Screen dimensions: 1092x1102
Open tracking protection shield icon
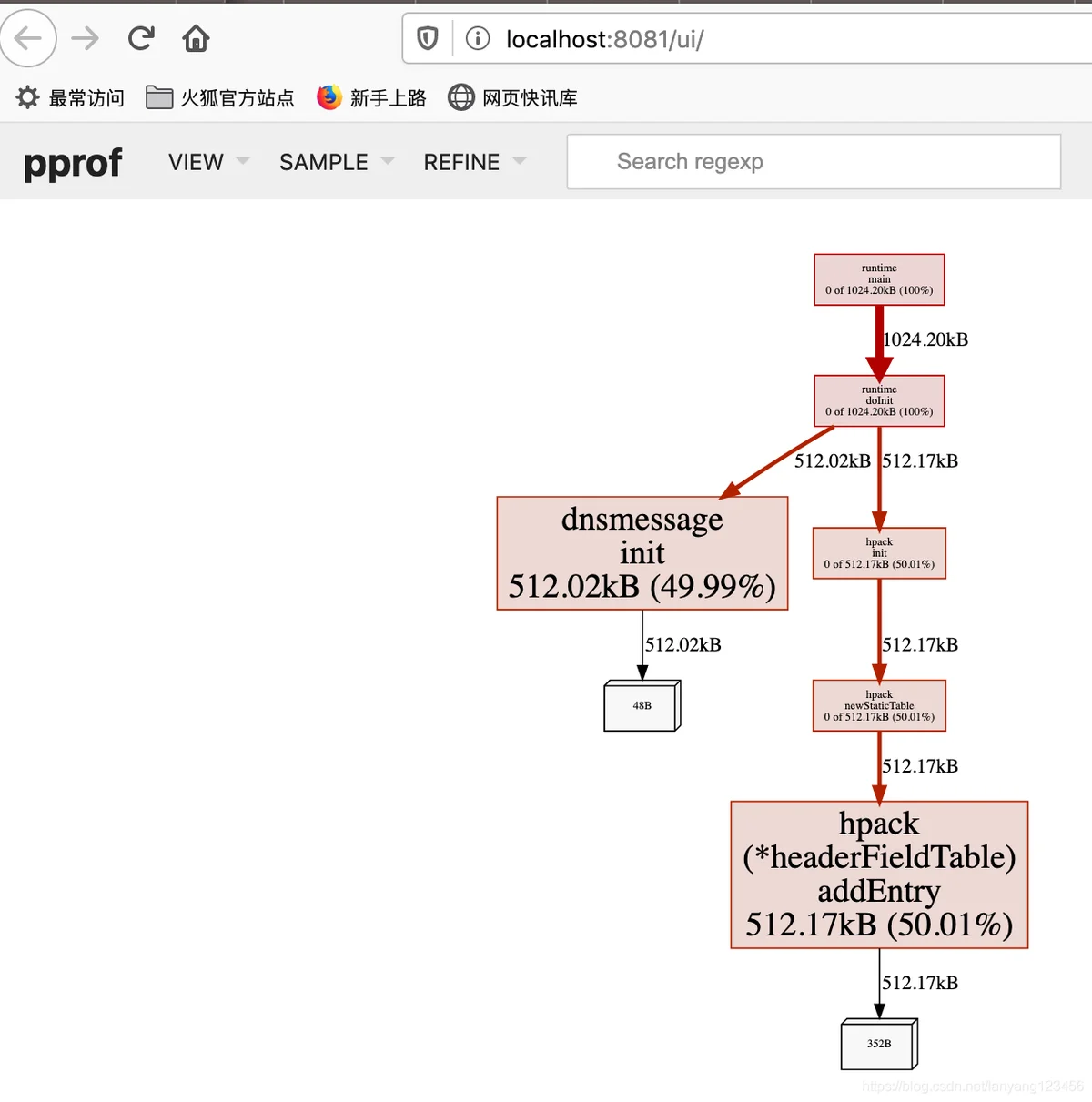click(428, 38)
